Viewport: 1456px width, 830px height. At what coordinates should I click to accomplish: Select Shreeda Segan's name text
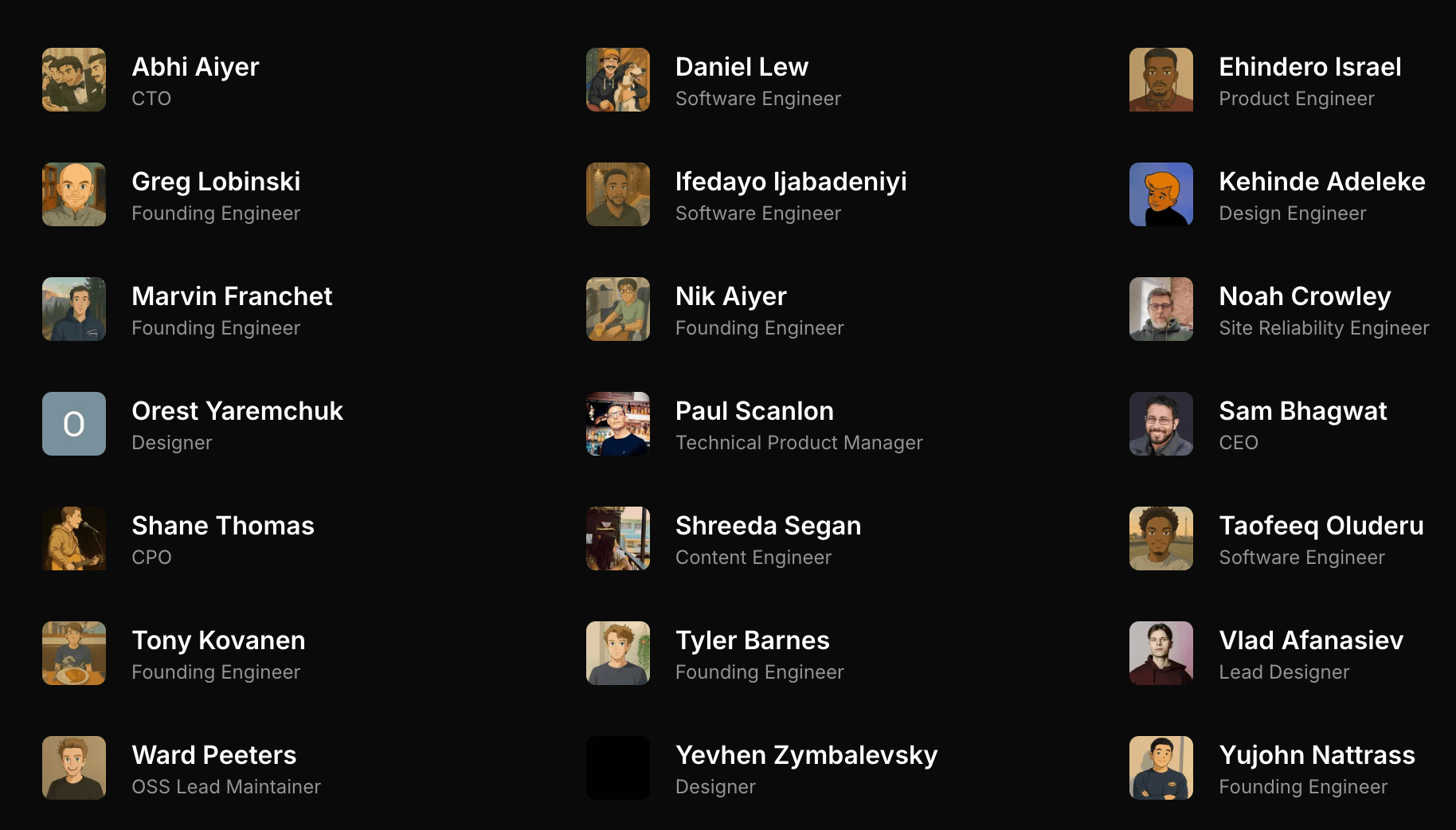(x=768, y=526)
